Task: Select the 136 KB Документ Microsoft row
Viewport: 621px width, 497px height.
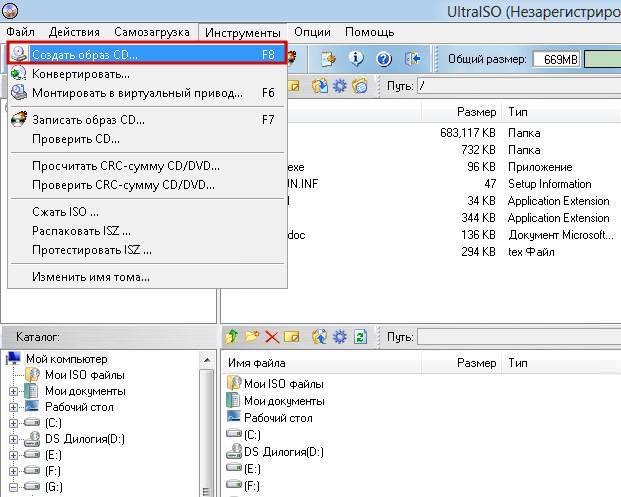Action: tap(455, 235)
